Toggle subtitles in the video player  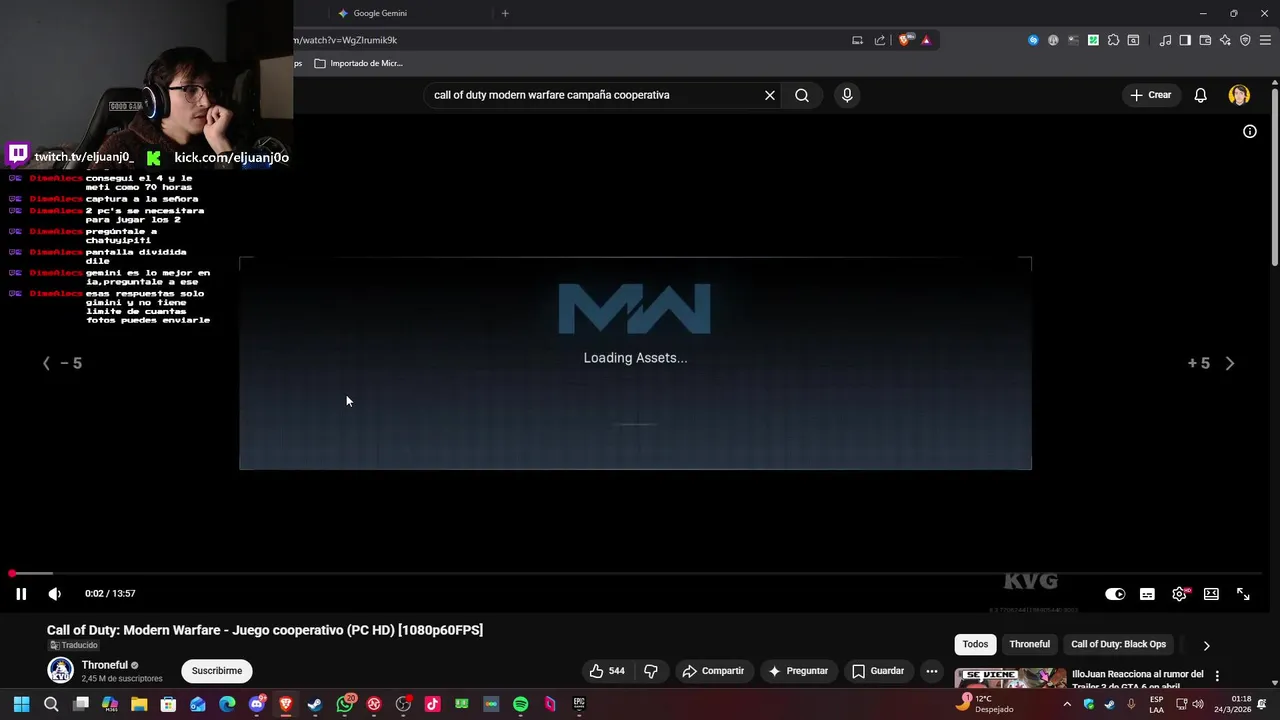1147,594
